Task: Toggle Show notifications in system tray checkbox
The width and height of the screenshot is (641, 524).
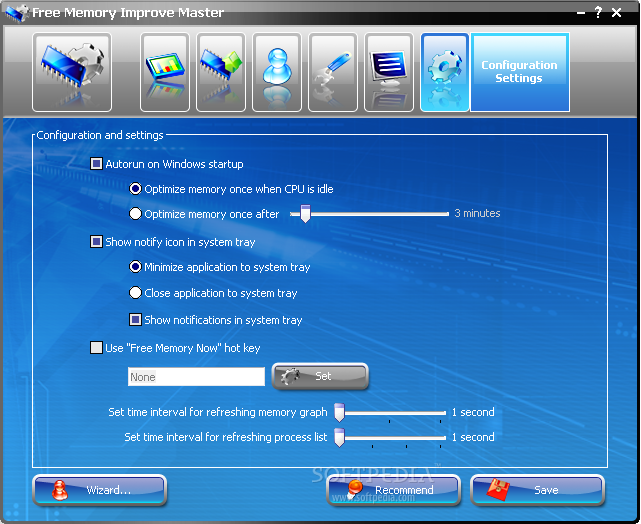Action: pyautogui.click(x=135, y=320)
